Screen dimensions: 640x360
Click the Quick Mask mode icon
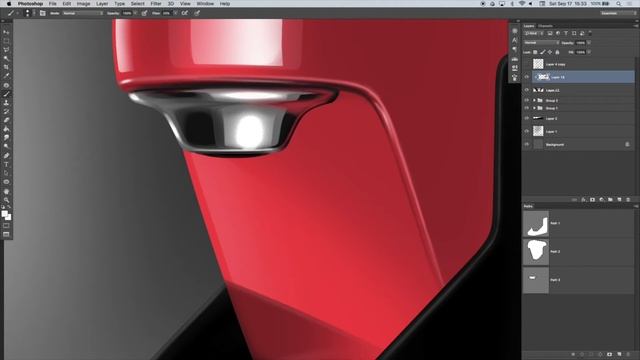[x=6, y=226]
